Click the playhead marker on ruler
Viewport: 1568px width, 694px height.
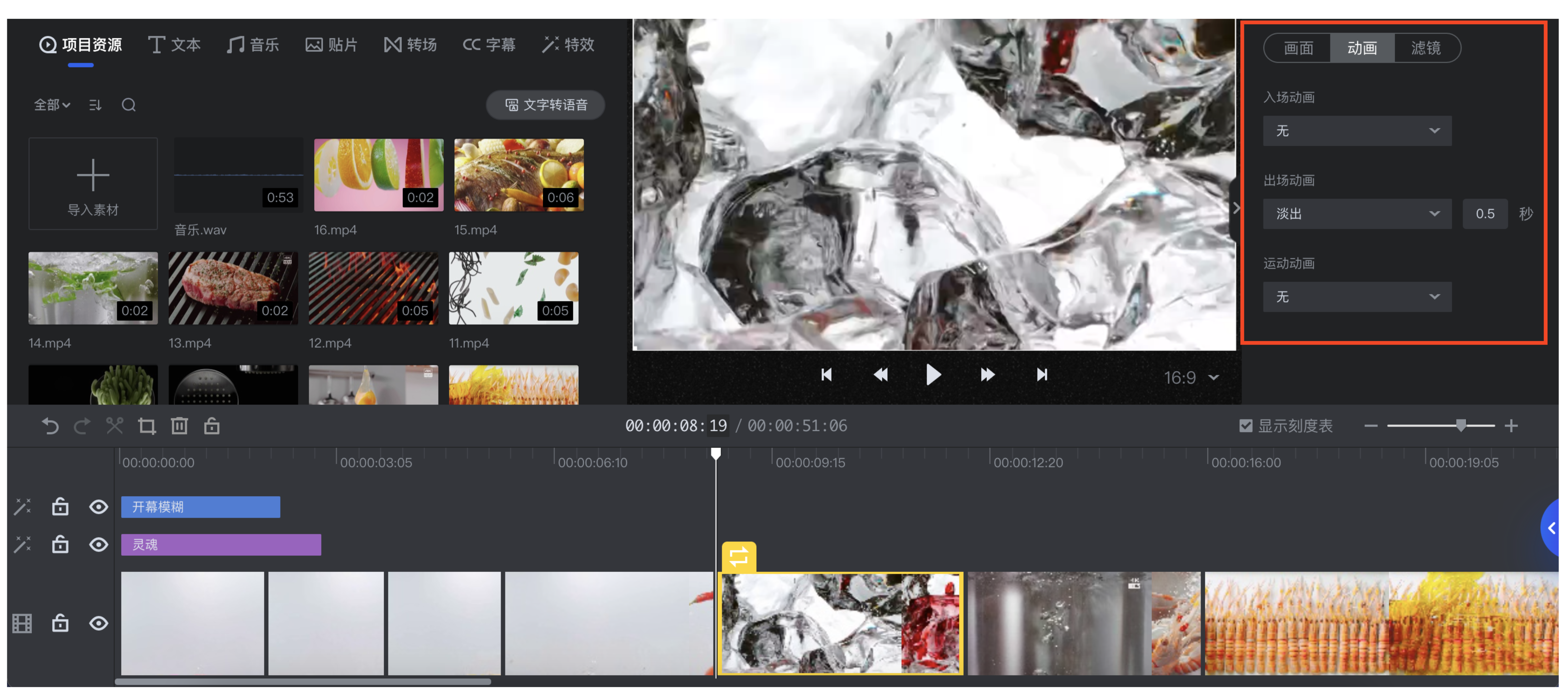pos(716,454)
